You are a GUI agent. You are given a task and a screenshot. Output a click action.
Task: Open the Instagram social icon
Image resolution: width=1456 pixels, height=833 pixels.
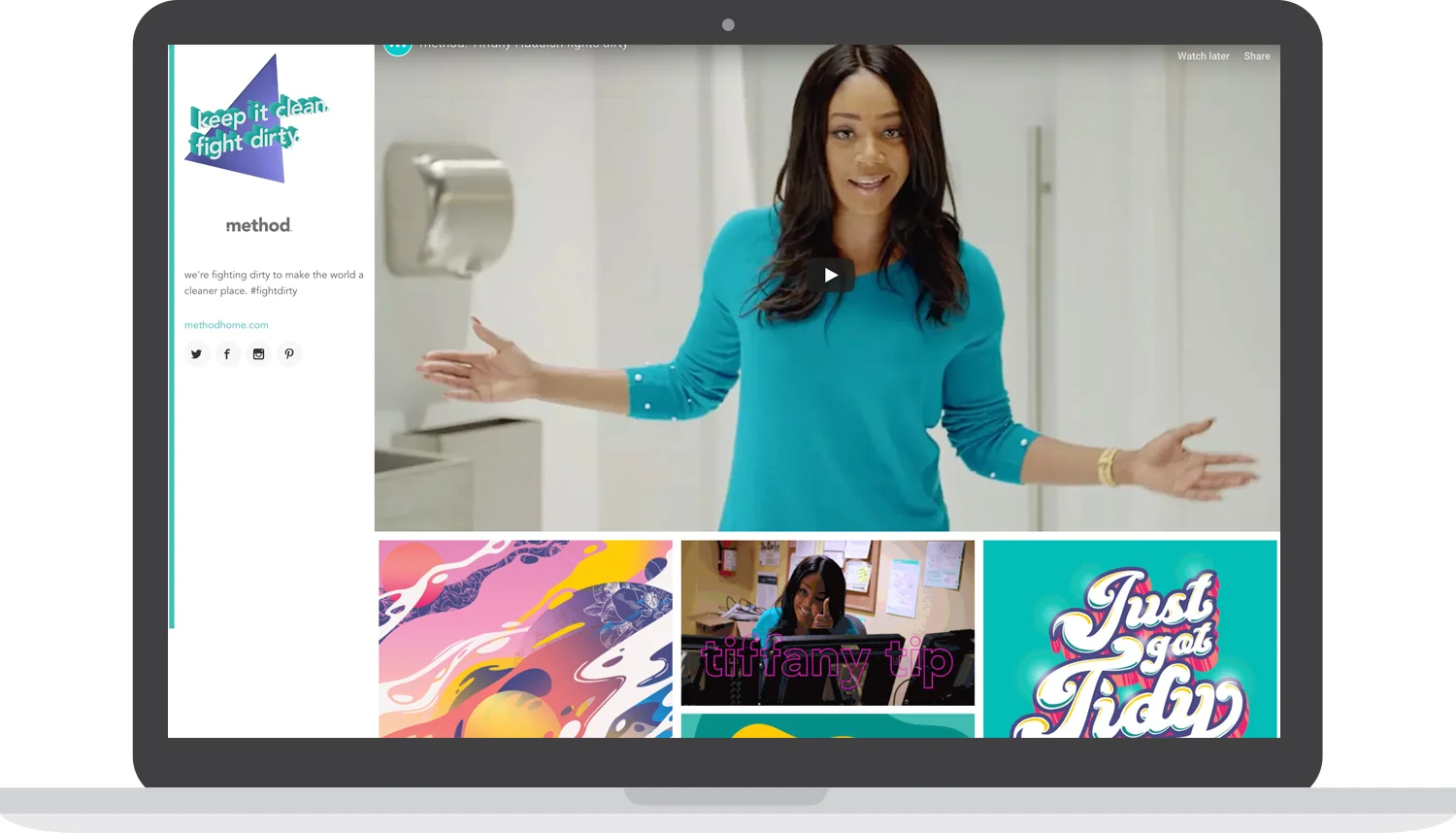tap(258, 354)
